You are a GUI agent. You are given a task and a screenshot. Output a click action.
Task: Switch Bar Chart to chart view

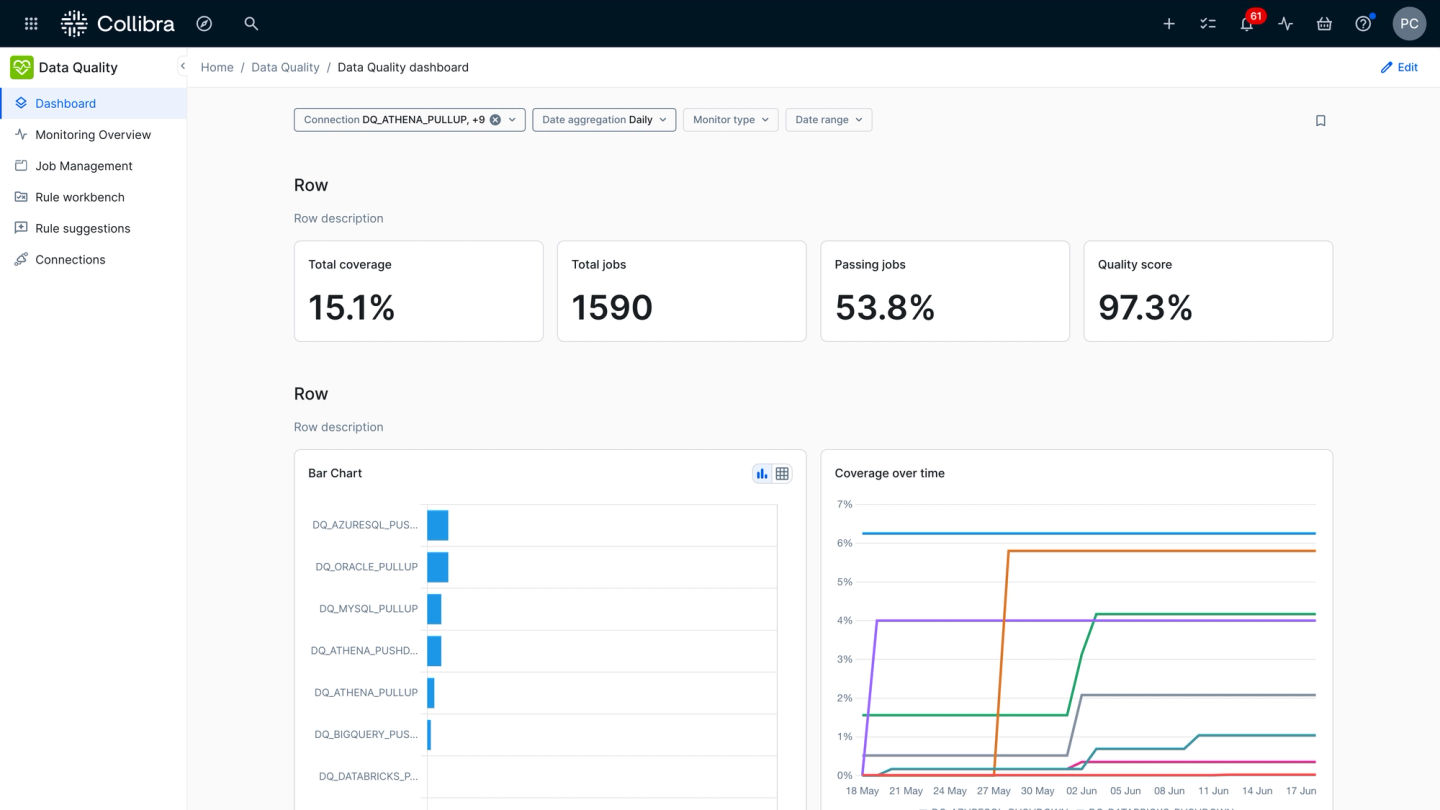tap(762, 474)
